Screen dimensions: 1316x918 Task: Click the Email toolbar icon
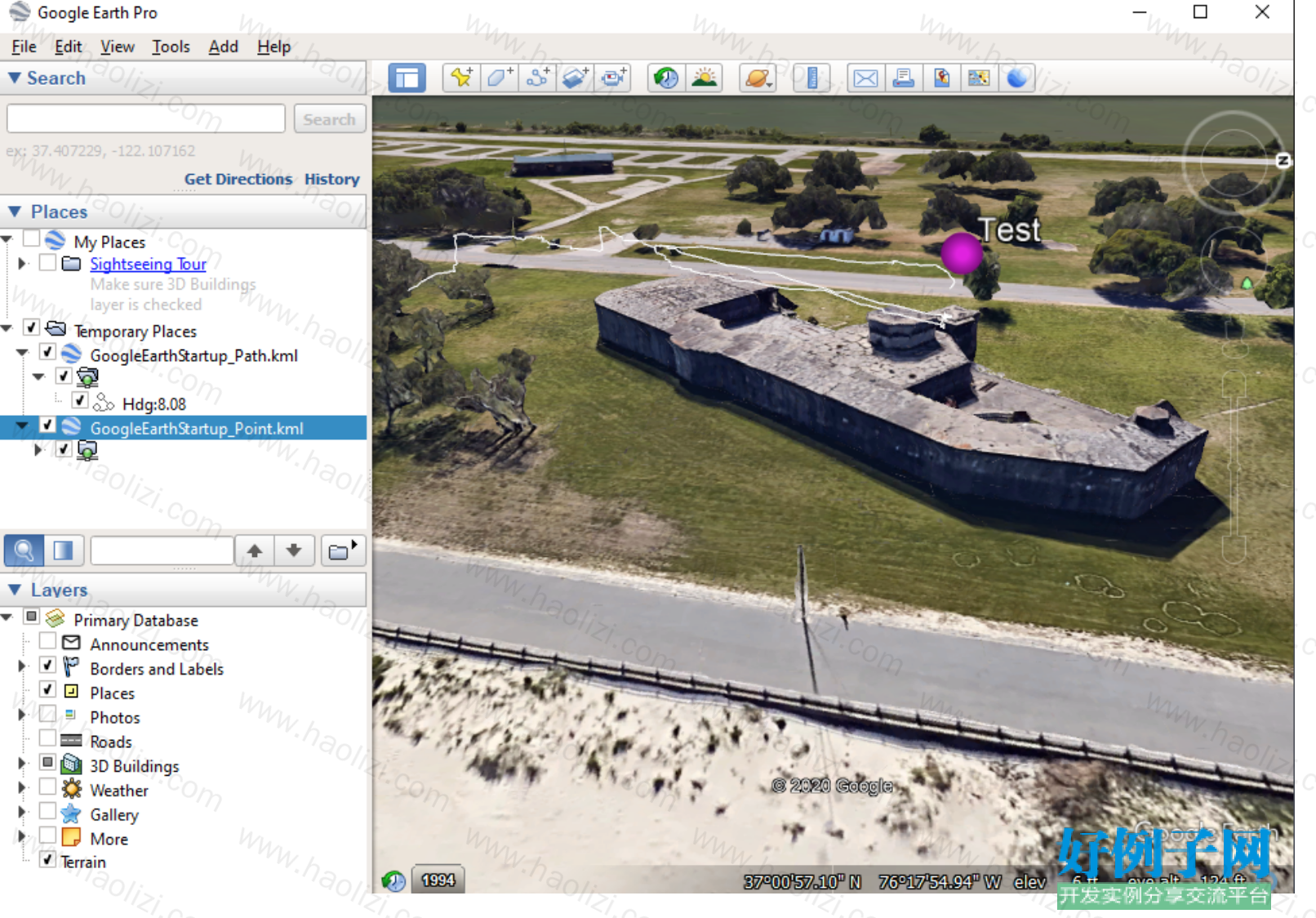(x=865, y=78)
